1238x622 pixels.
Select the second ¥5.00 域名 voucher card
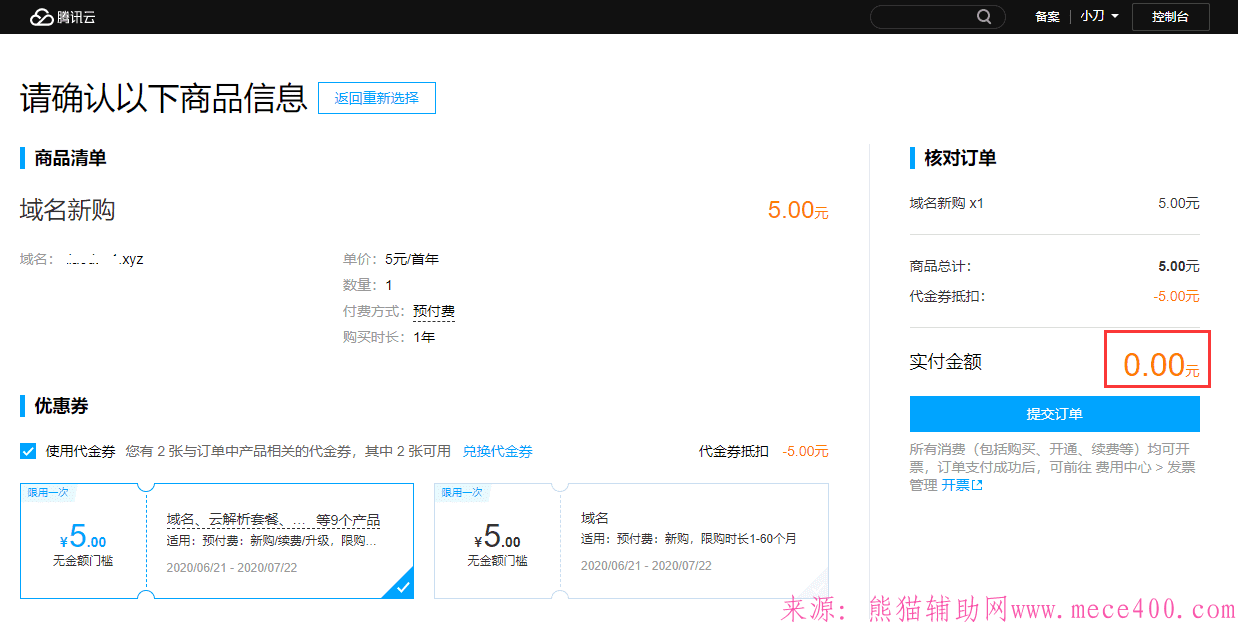(629, 540)
